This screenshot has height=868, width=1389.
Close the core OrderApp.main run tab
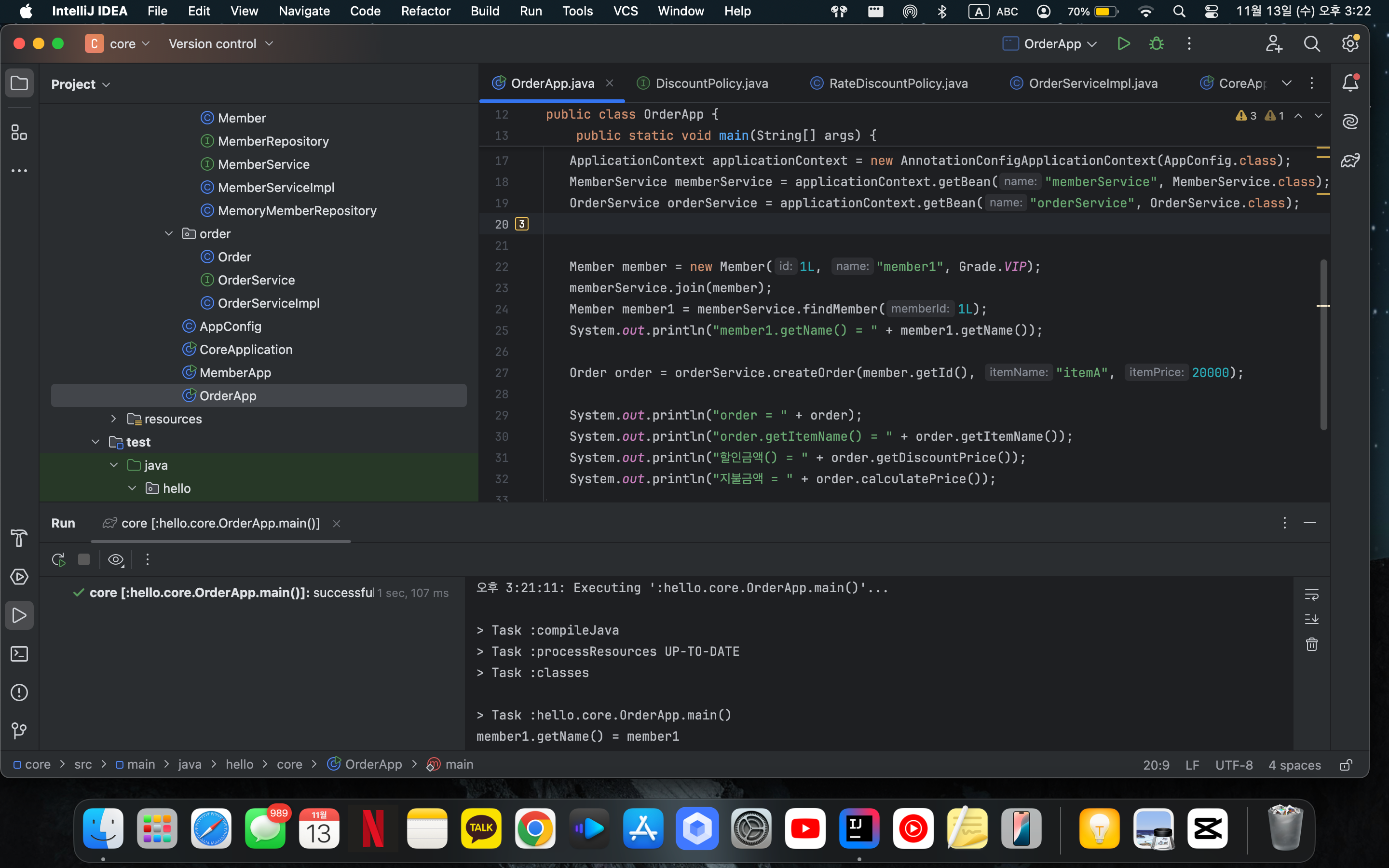click(337, 524)
